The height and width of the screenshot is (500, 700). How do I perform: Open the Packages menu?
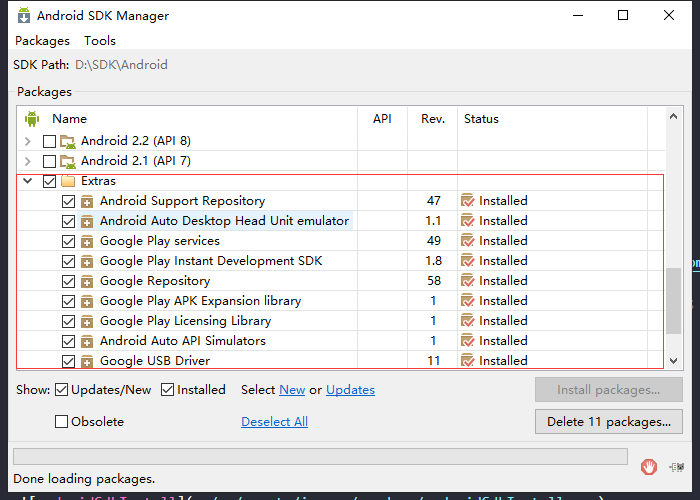(x=42, y=41)
